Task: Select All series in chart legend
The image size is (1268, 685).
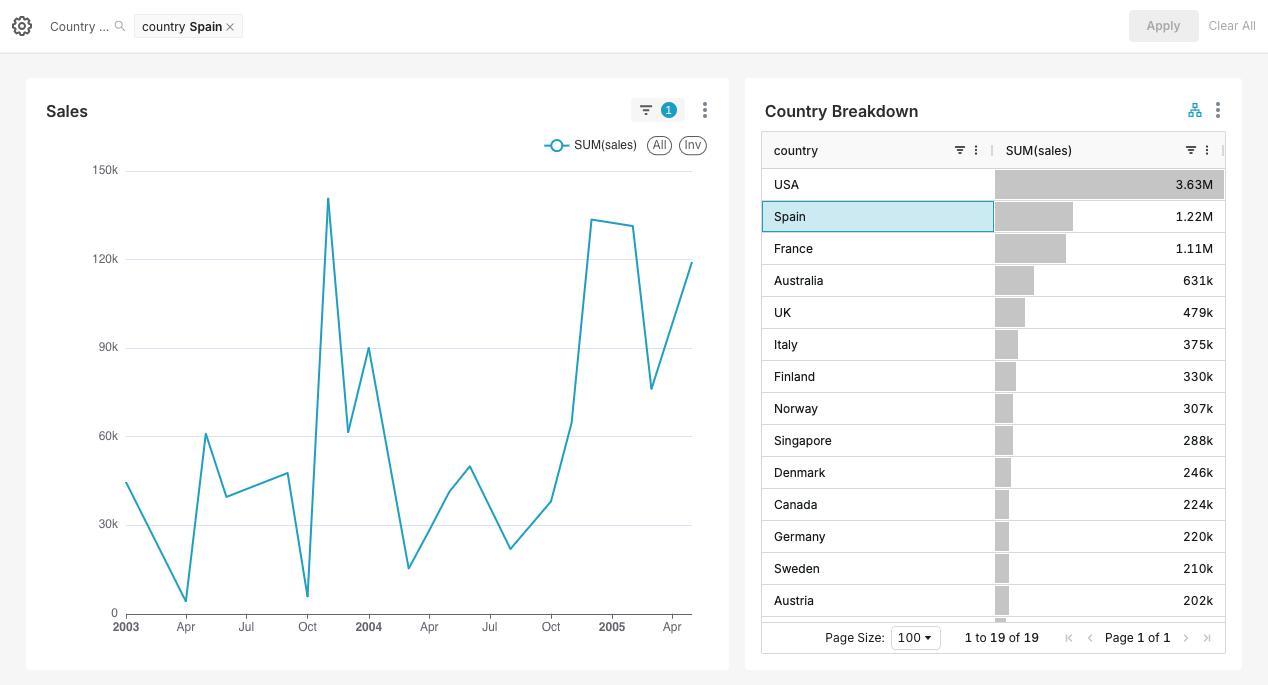Action: (659, 145)
